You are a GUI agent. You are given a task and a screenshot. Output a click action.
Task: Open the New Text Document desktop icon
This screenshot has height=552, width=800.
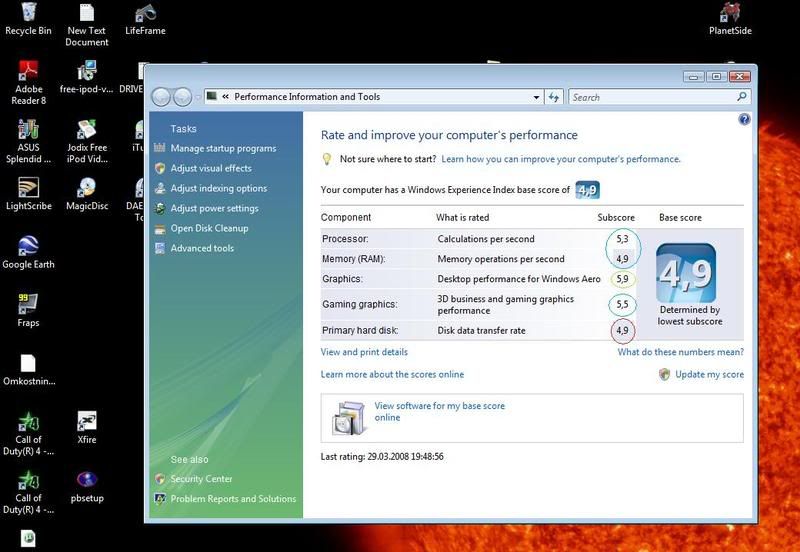87,24
